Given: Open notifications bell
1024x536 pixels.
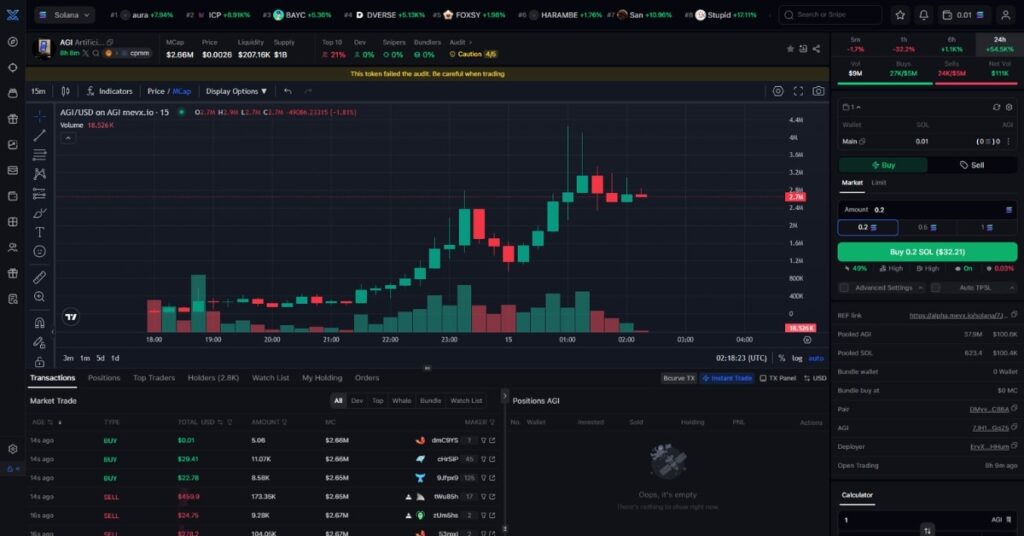Looking at the screenshot, I should [x=923, y=15].
